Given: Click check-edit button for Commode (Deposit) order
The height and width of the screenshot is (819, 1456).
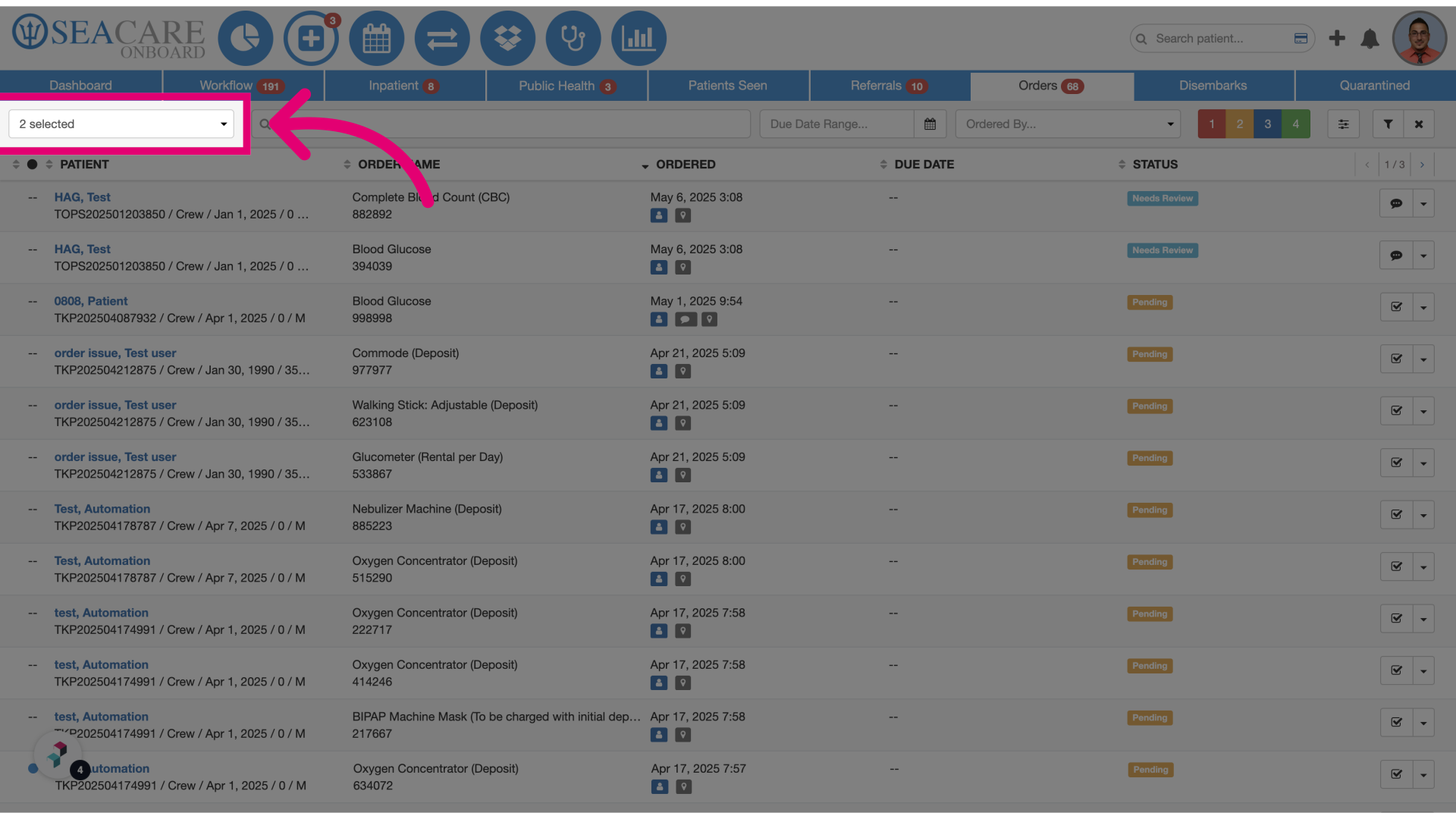Looking at the screenshot, I should pyautogui.click(x=1396, y=359).
